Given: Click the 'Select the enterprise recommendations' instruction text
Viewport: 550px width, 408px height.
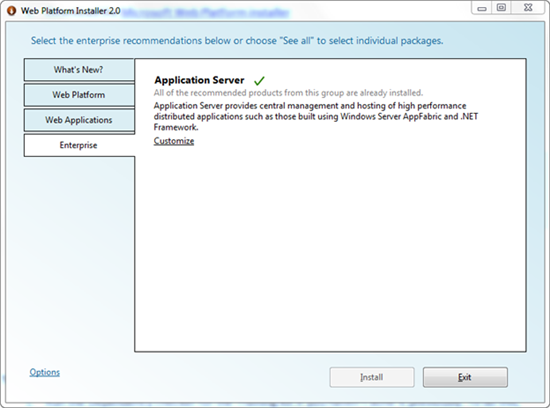Looking at the screenshot, I should click(237, 41).
